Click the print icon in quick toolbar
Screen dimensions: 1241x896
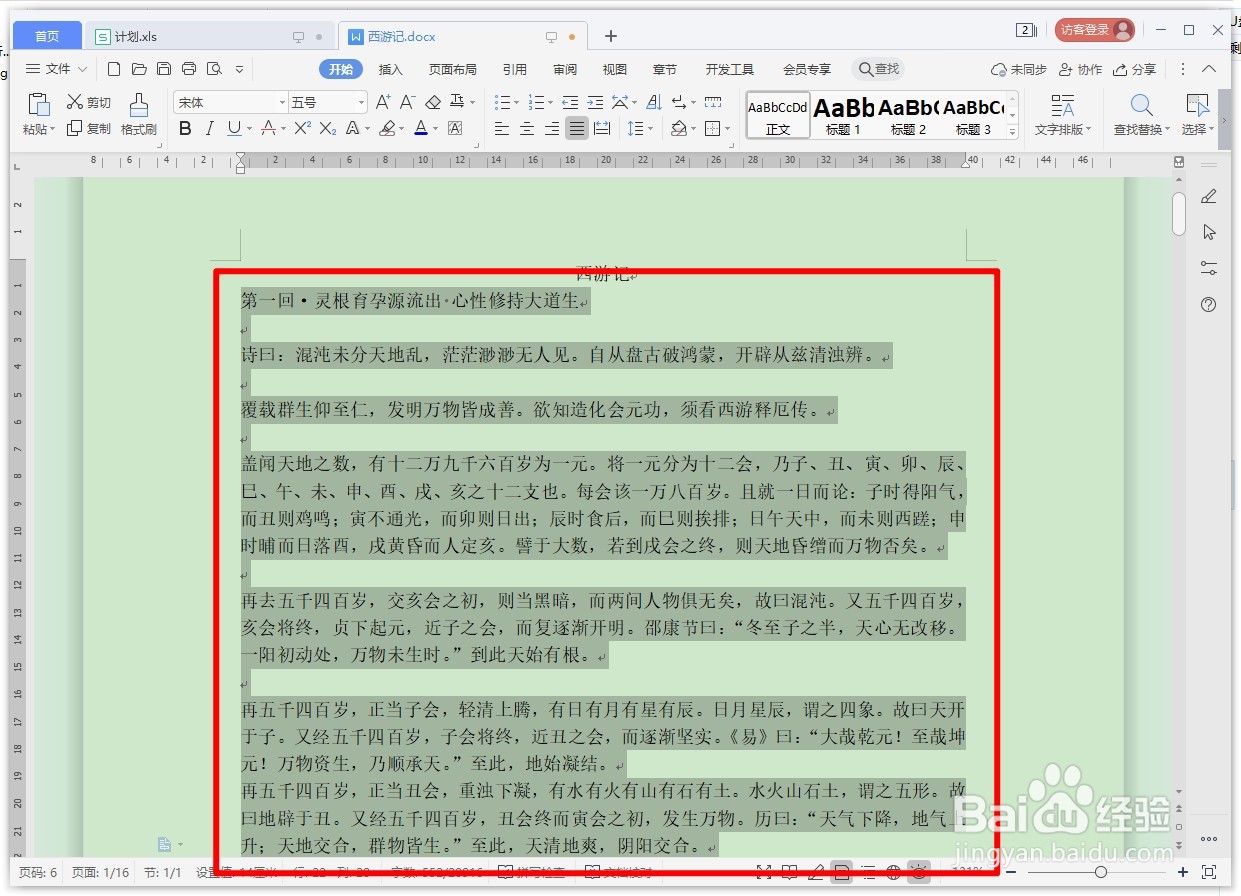coord(189,69)
